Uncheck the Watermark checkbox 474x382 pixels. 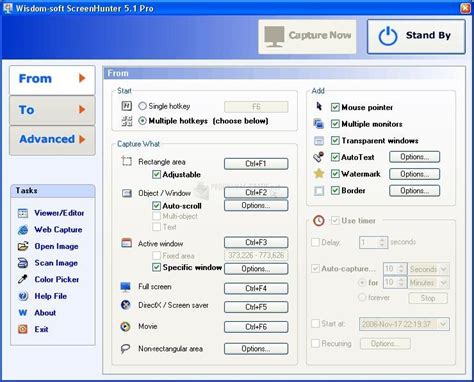click(x=335, y=174)
